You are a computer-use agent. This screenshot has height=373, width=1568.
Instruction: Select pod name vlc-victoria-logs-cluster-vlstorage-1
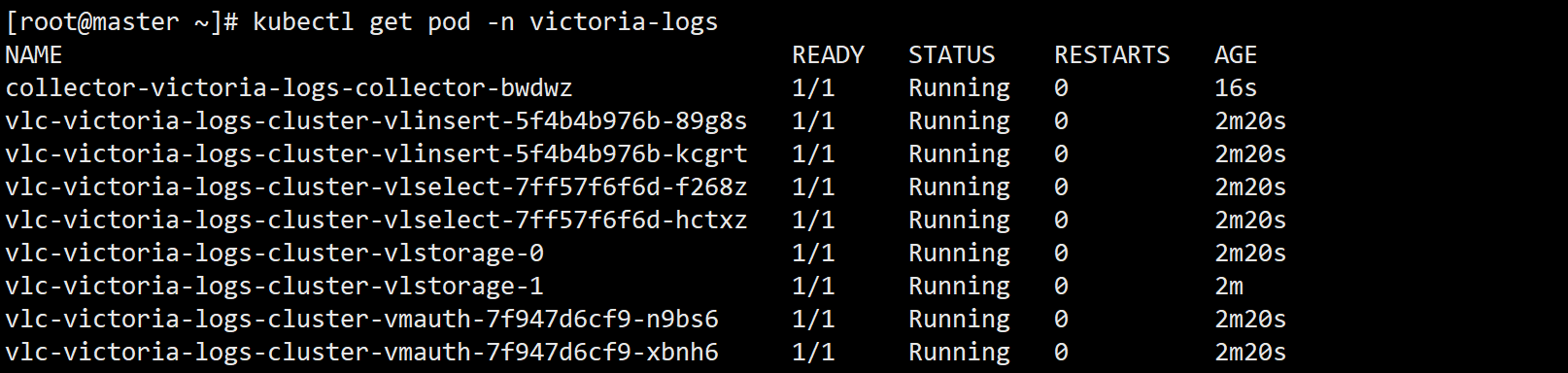pyautogui.click(x=275, y=287)
